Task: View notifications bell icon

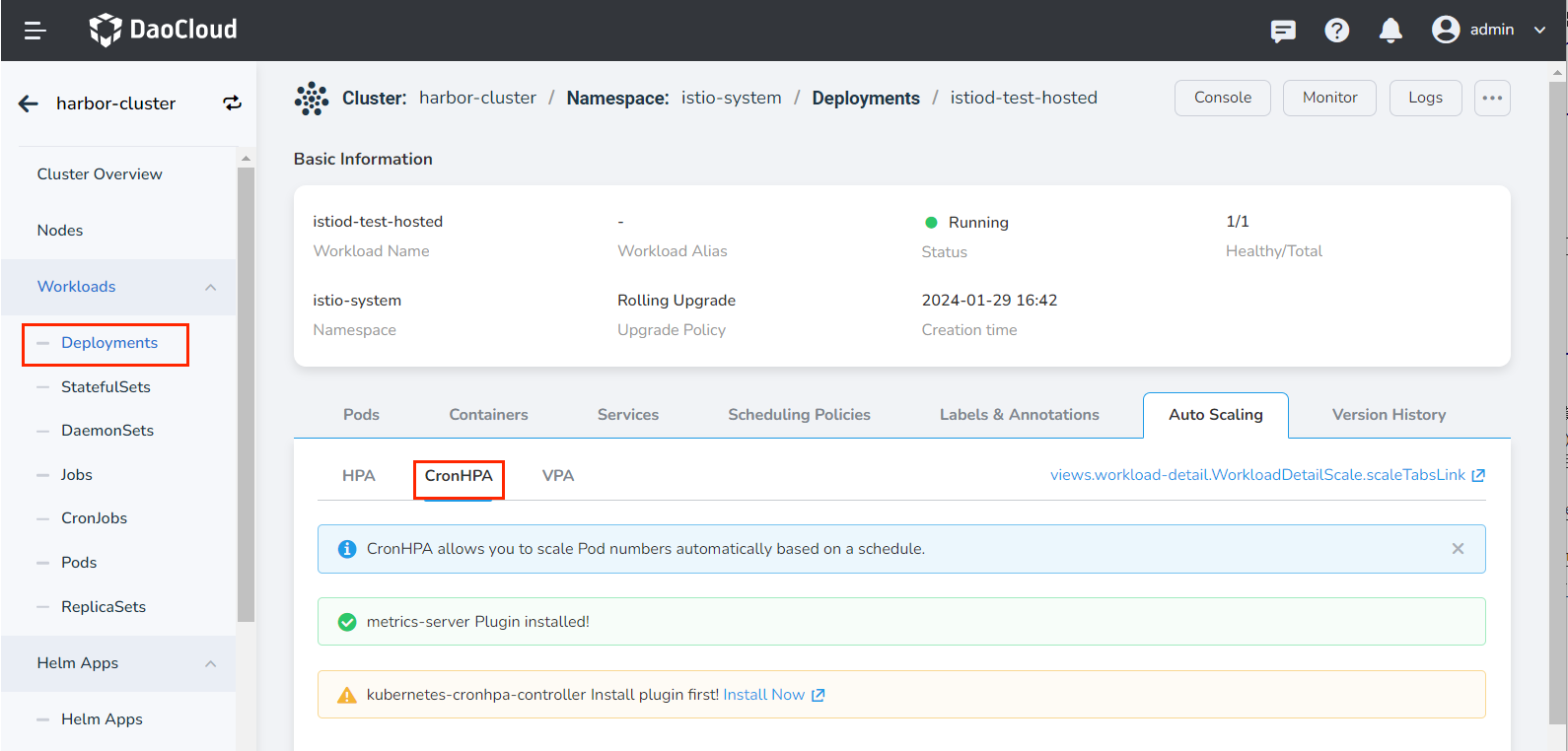Action: tap(1390, 31)
